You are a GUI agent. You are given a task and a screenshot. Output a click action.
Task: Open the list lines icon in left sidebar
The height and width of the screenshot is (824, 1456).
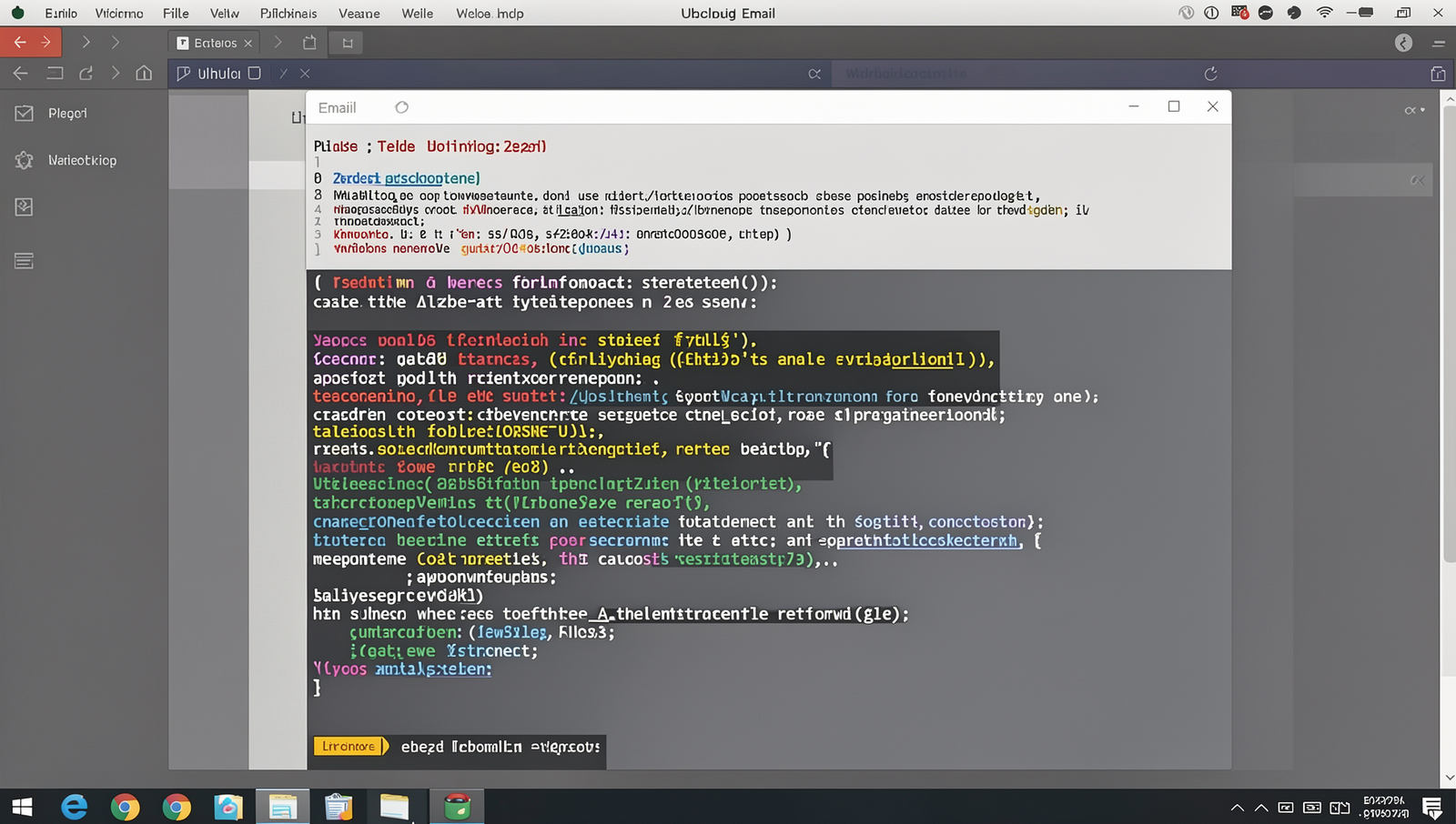tap(24, 261)
